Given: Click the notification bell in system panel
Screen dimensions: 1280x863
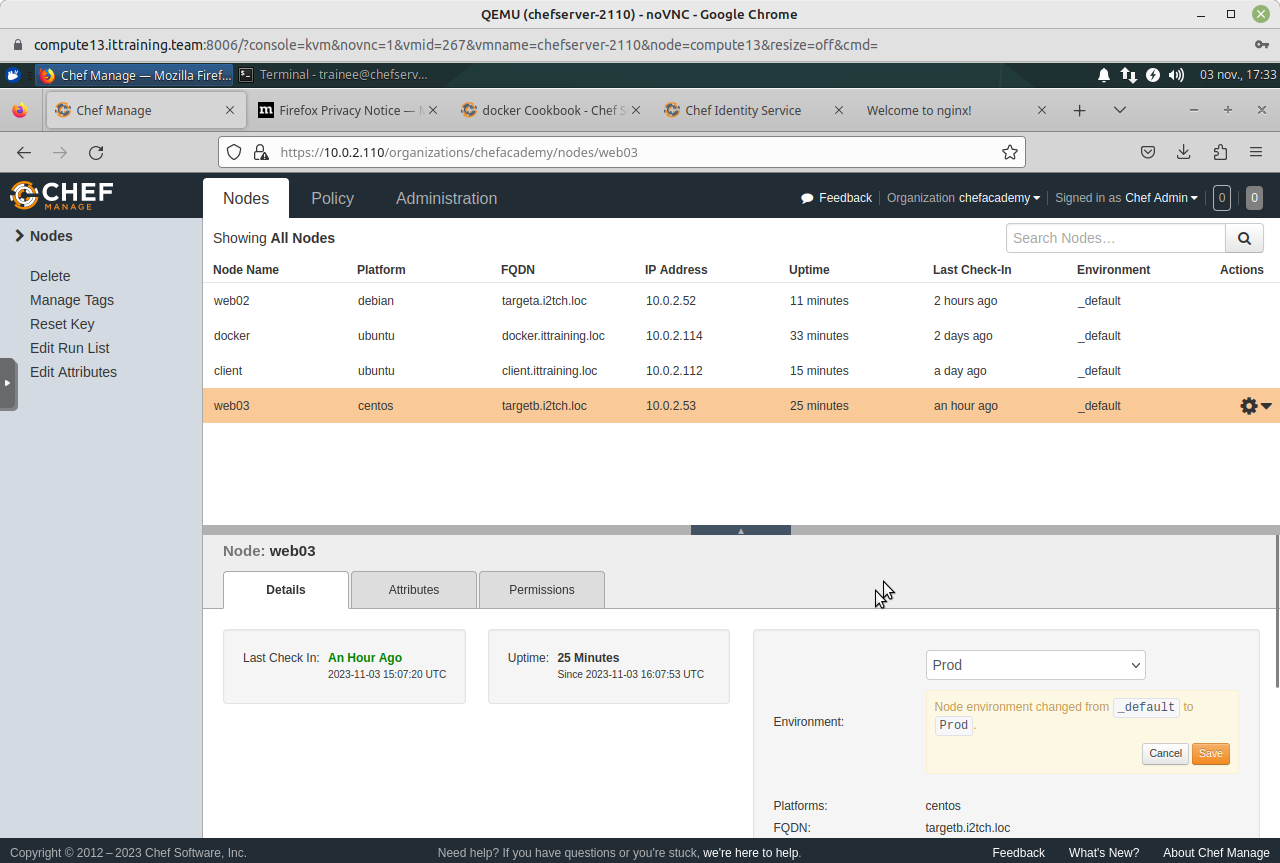Looking at the screenshot, I should [x=1104, y=75].
